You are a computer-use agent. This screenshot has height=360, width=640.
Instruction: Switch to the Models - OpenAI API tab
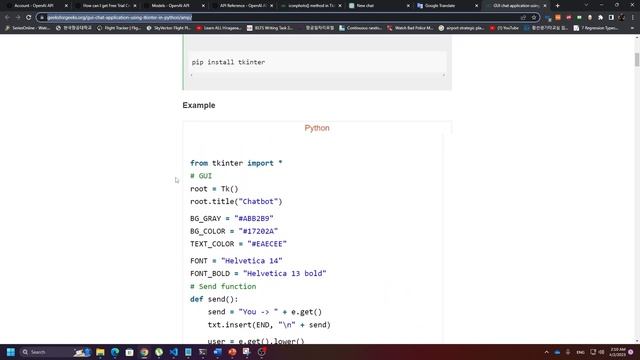171,6
